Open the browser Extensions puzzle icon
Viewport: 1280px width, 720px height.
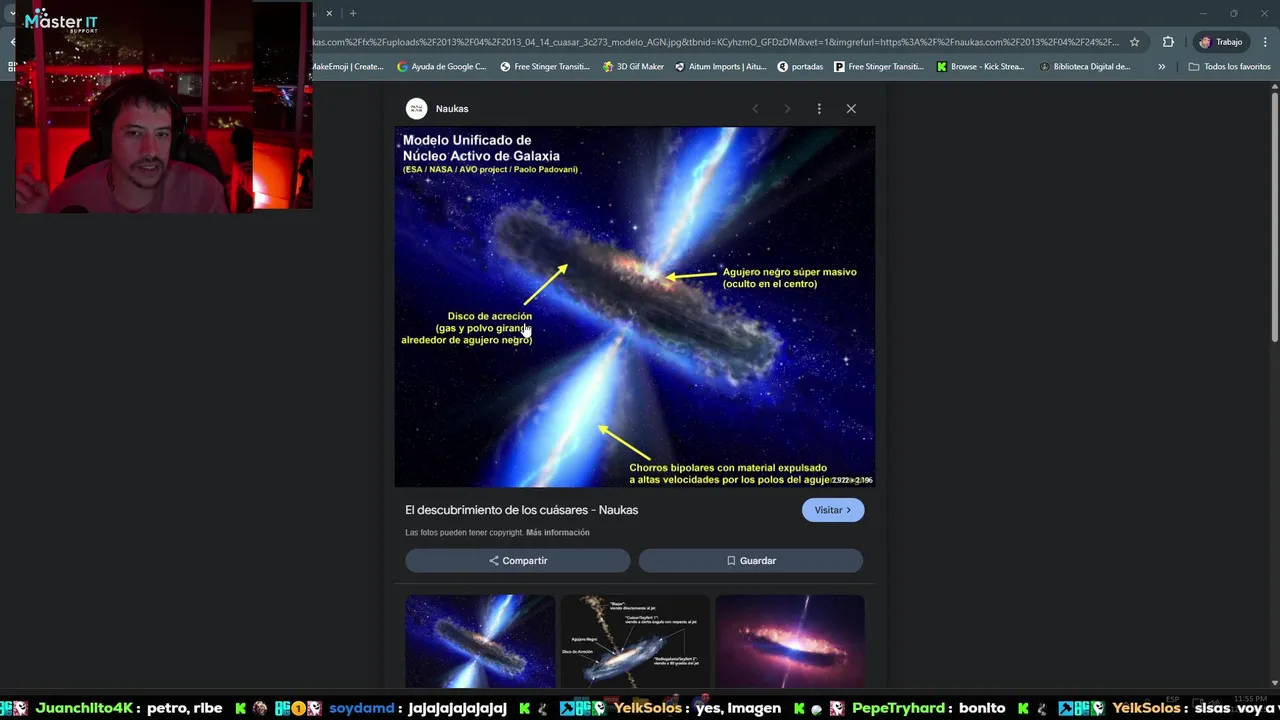[x=1168, y=42]
